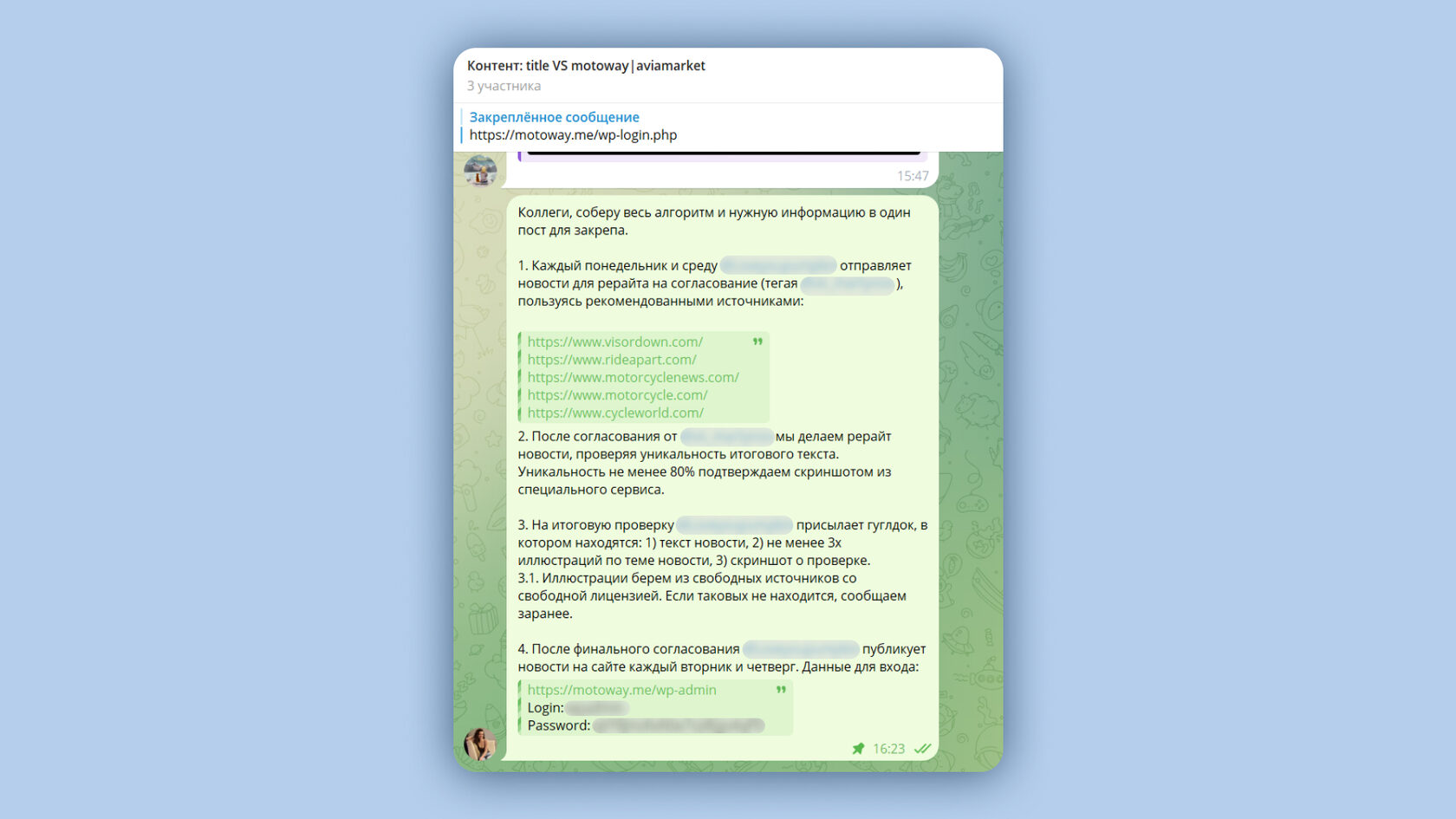Viewport: 1456px width, 819px height.
Task: Click the pinned message wp-login.php link
Action: coord(573,135)
